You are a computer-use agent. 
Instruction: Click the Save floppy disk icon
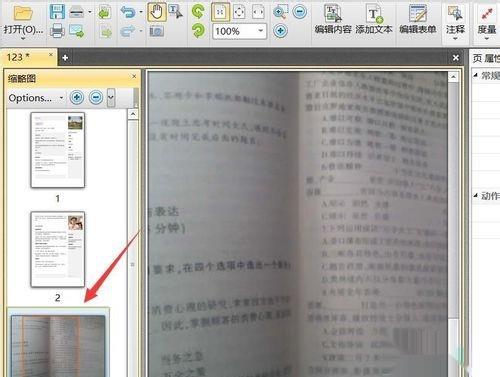click(57, 12)
